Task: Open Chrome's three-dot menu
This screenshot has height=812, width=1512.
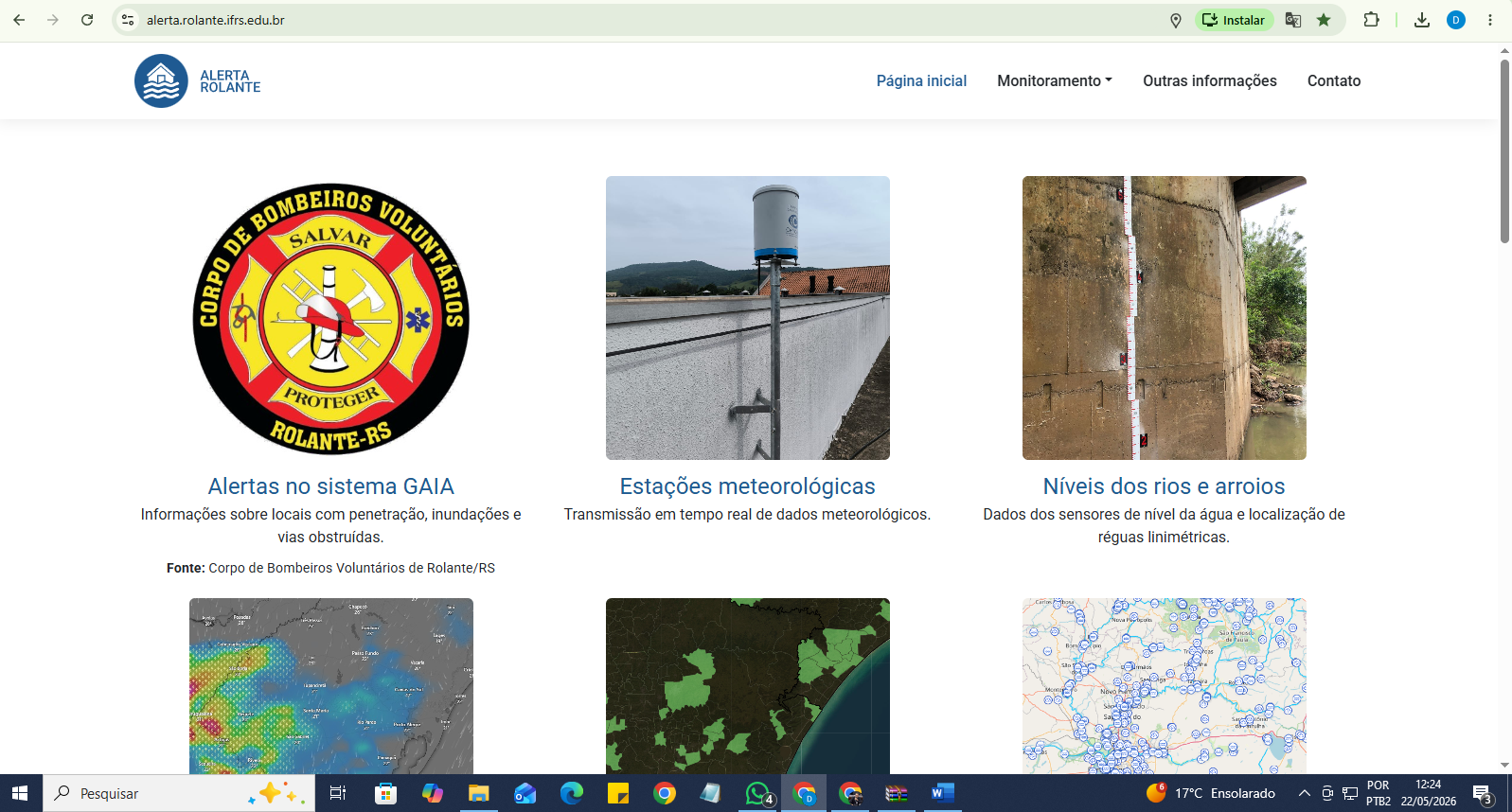Action: coord(1490,20)
